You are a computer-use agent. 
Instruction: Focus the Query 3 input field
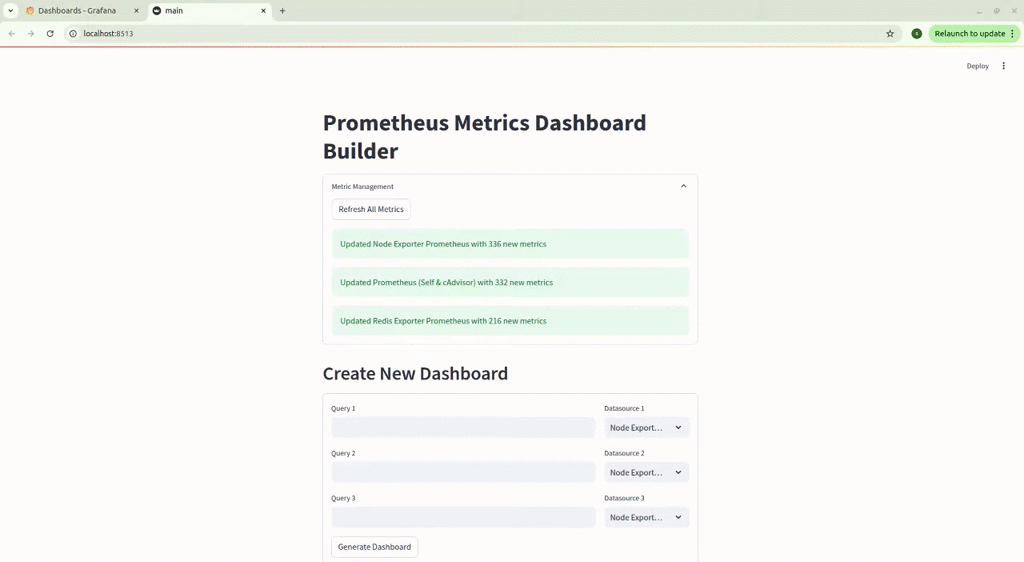pos(463,518)
